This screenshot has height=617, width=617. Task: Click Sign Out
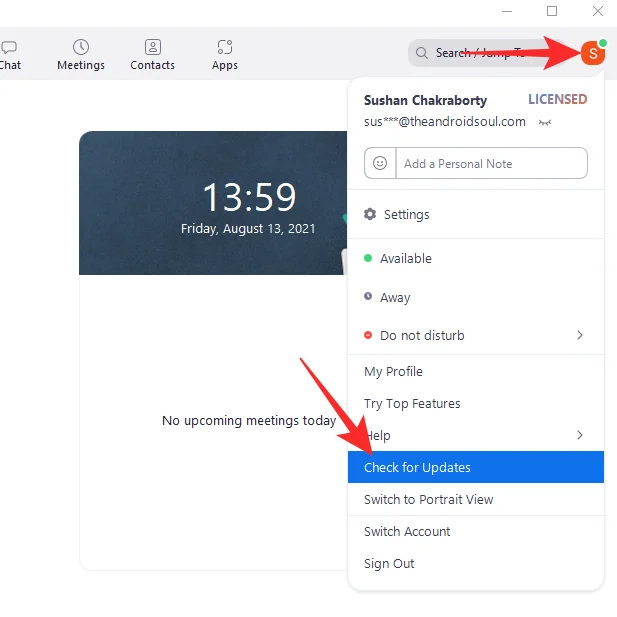coord(389,563)
